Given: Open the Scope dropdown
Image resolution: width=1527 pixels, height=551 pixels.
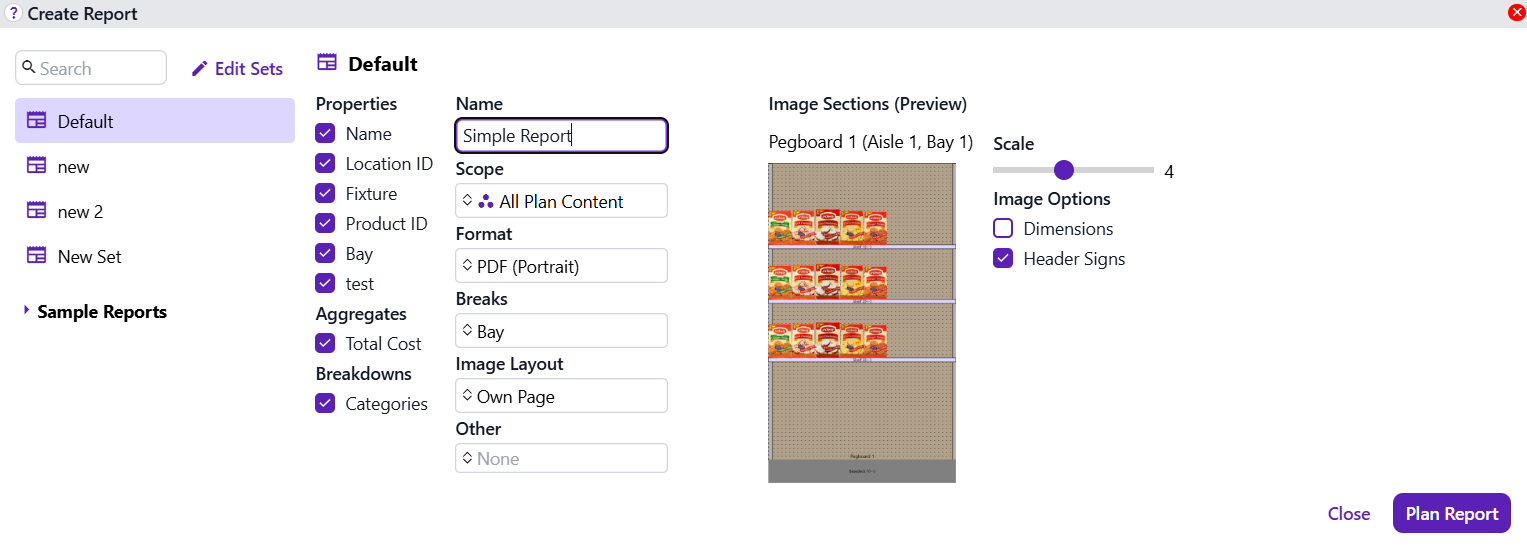Looking at the screenshot, I should pyautogui.click(x=561, y=201).
